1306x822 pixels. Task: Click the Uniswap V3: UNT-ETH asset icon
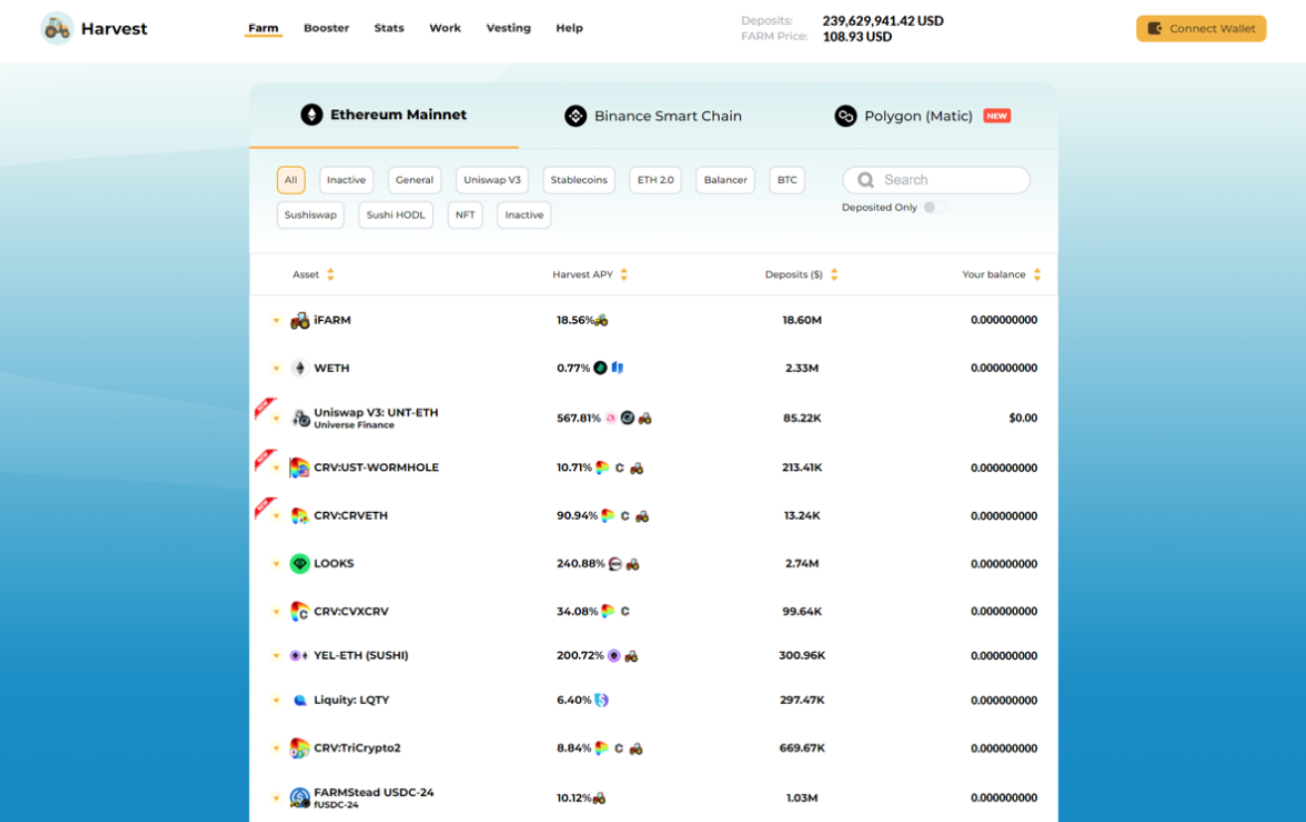(x=300, y=418)
